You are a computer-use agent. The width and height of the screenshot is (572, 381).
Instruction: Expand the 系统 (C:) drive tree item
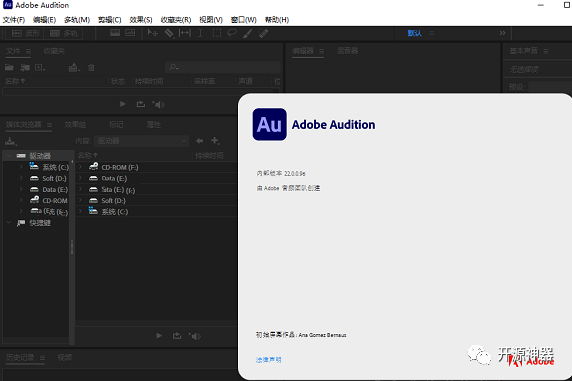21,167
